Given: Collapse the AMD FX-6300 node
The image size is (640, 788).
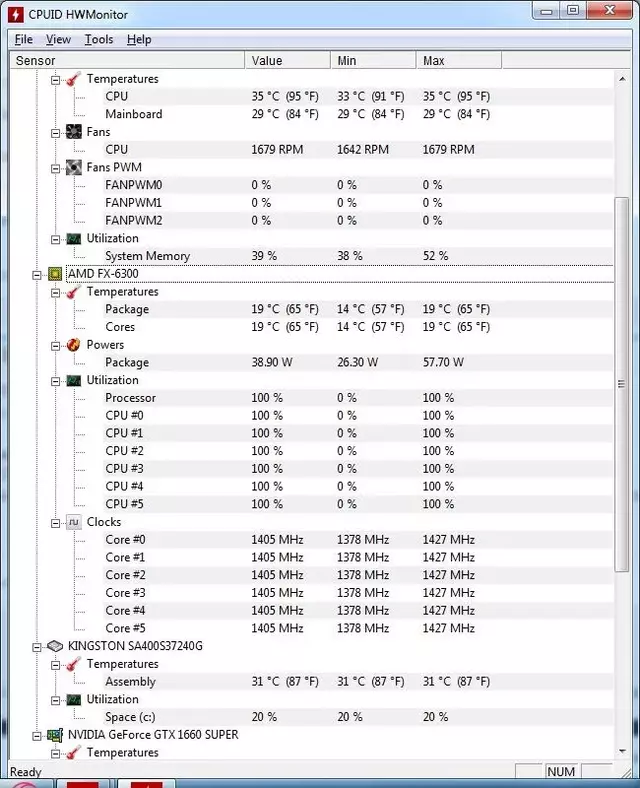Looking at the screenshot, I should coord(37,275).
